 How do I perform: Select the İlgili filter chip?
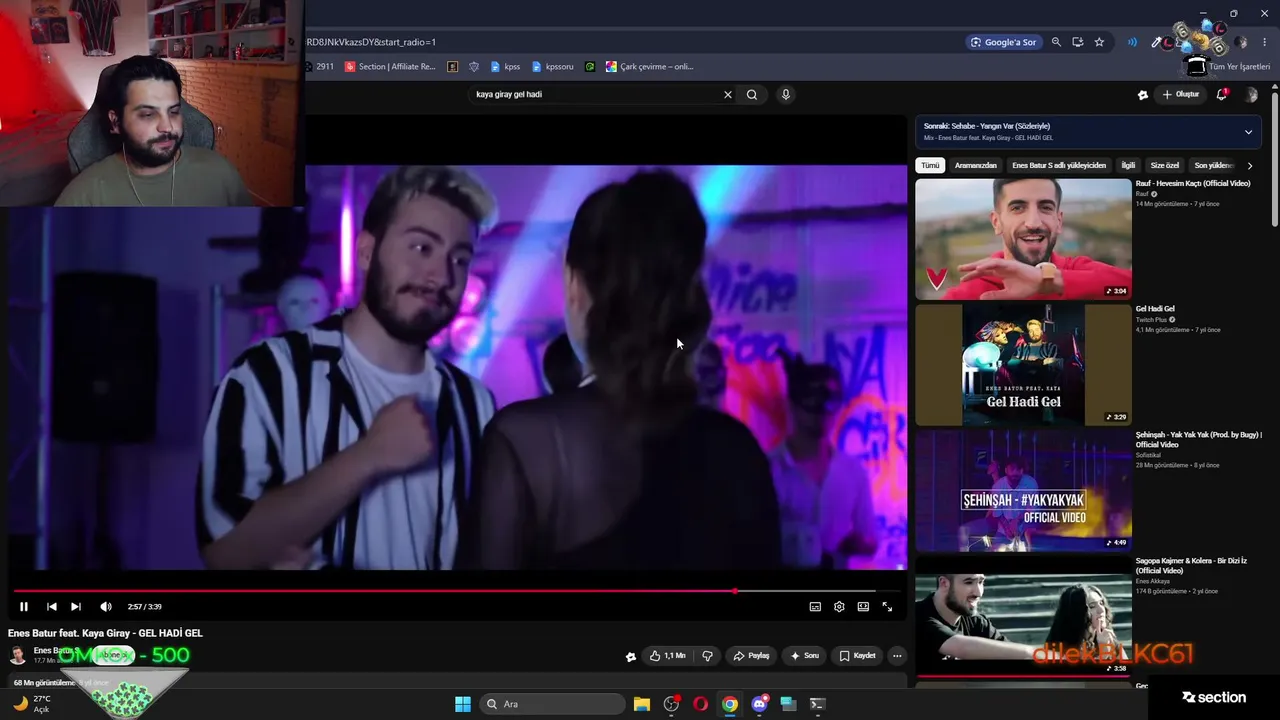pos(1128,165)
